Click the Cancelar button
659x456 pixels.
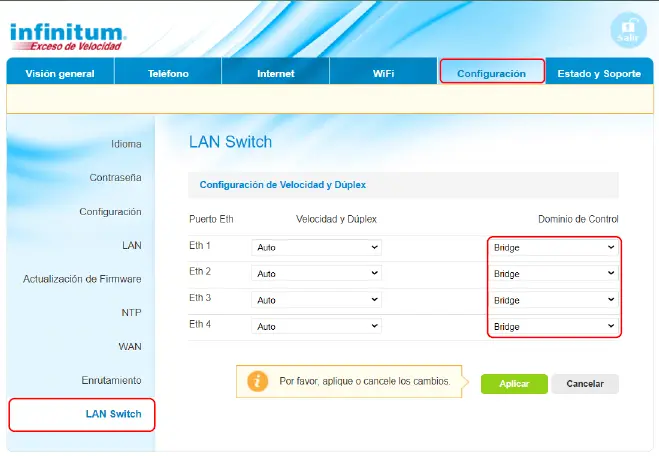pyautogui.click(x=585, y=384)
